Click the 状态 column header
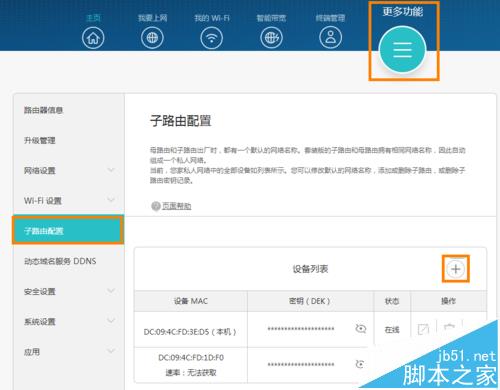The image size is (500, 390). tap(392, 301)
